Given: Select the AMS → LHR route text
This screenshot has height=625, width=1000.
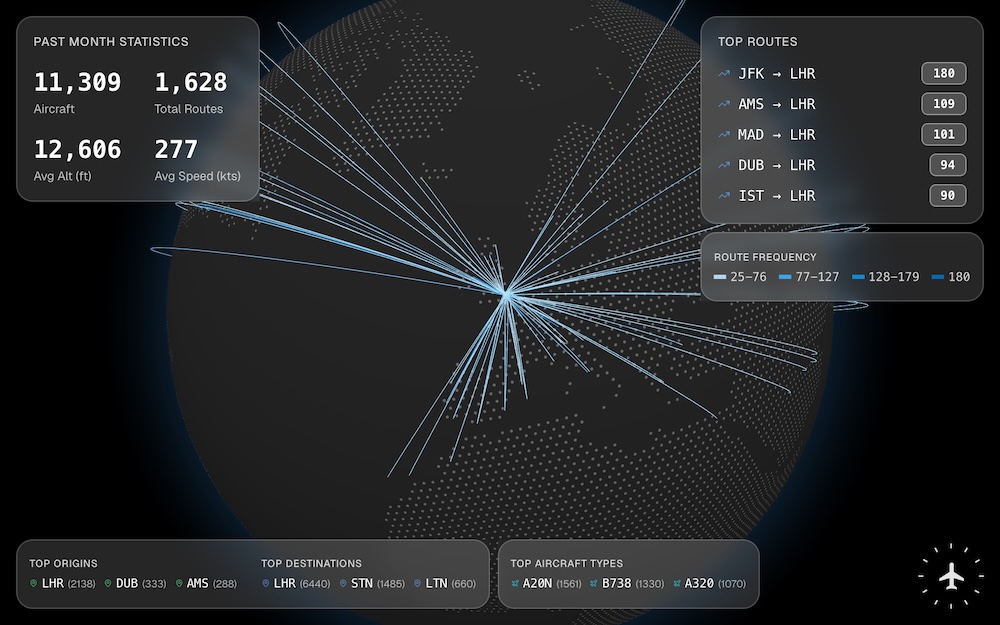Looking at the screenshot, I should click(x=776, y=104).
